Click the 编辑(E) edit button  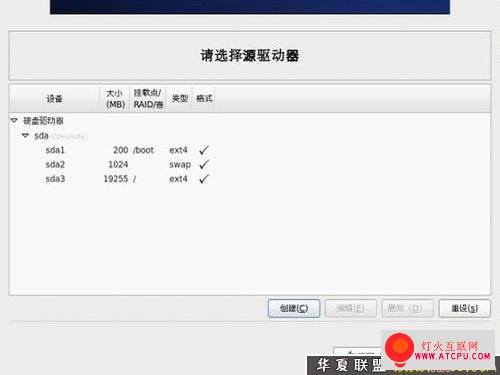pos(351,308)
